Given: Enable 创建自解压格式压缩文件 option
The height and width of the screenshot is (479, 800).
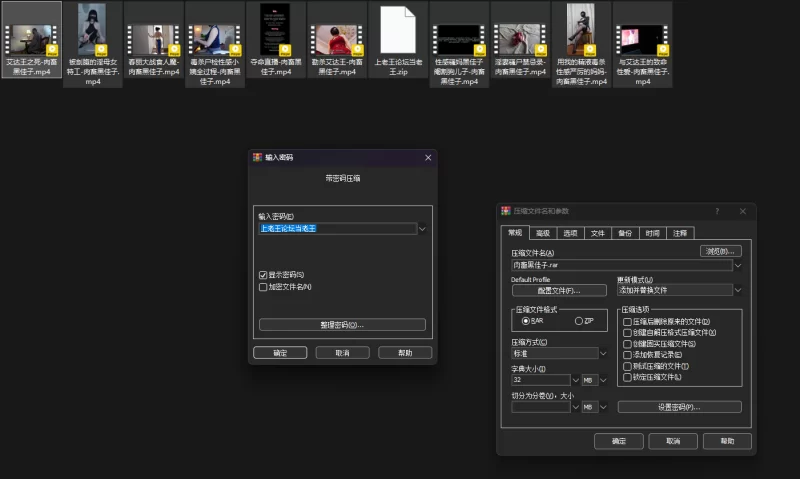Looking at the screenshot, I should [627, 332].
